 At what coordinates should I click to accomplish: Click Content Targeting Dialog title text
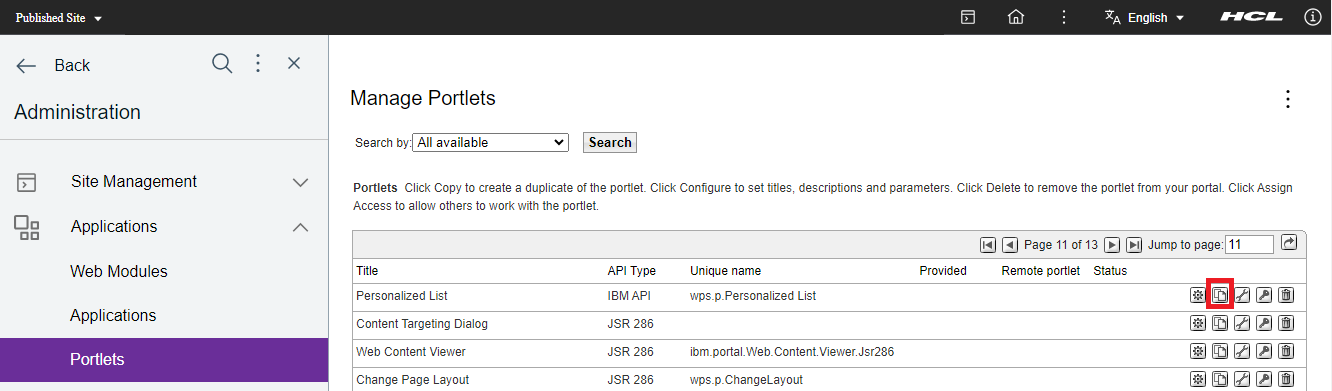pos(422,324)
